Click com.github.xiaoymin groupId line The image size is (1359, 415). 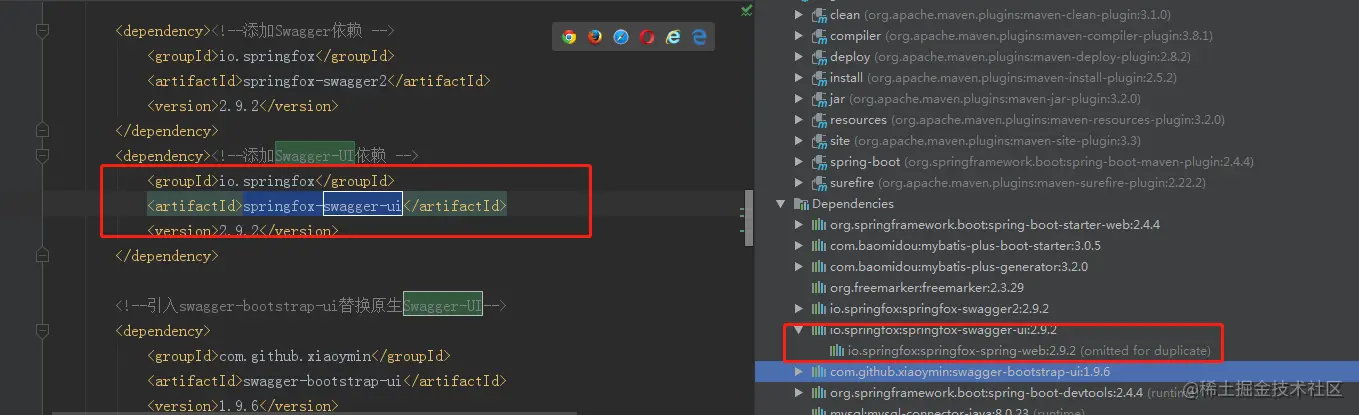(x=298, y=356)
